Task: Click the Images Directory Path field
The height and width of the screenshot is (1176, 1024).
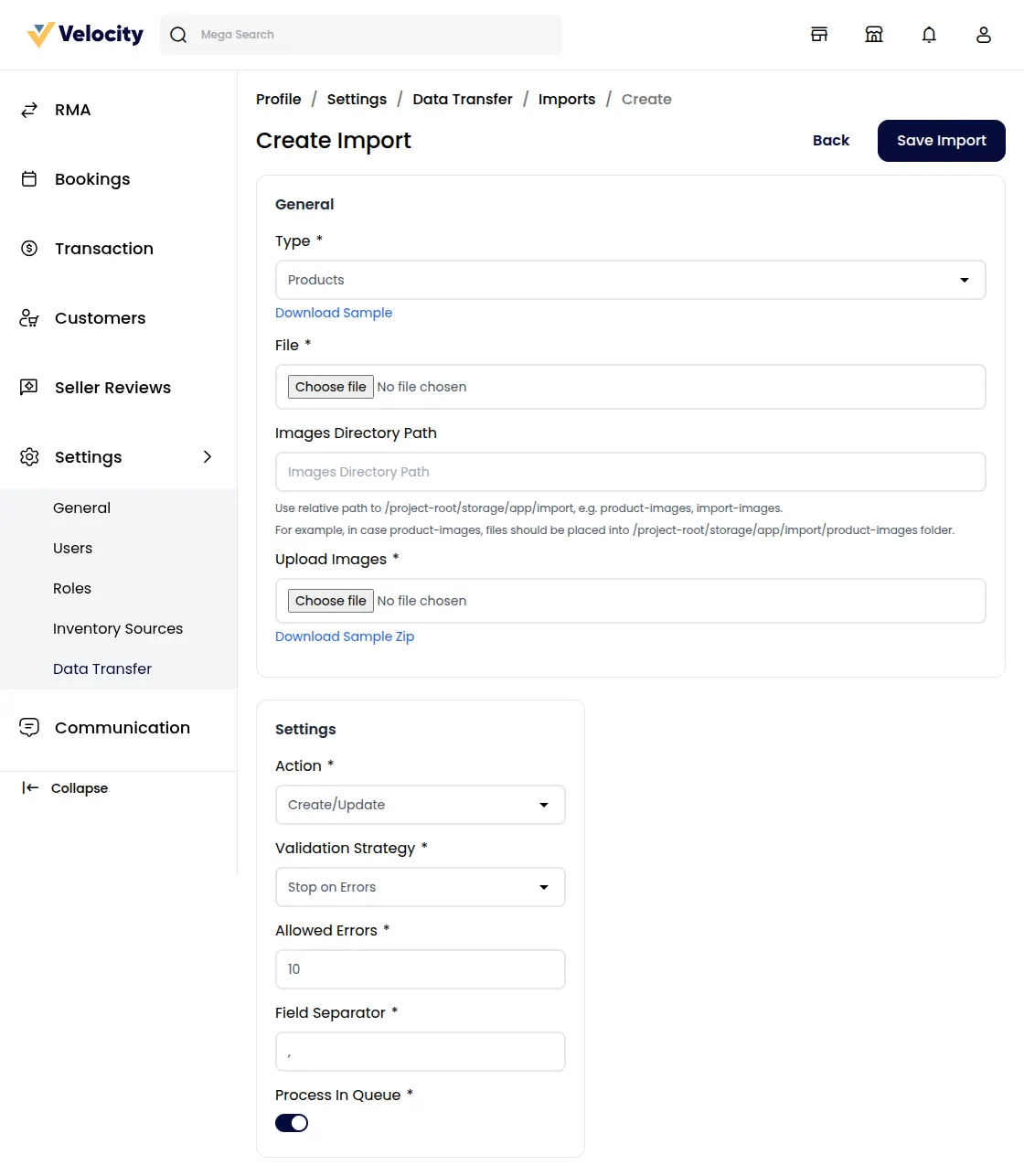Action: (x=630, y=472)
